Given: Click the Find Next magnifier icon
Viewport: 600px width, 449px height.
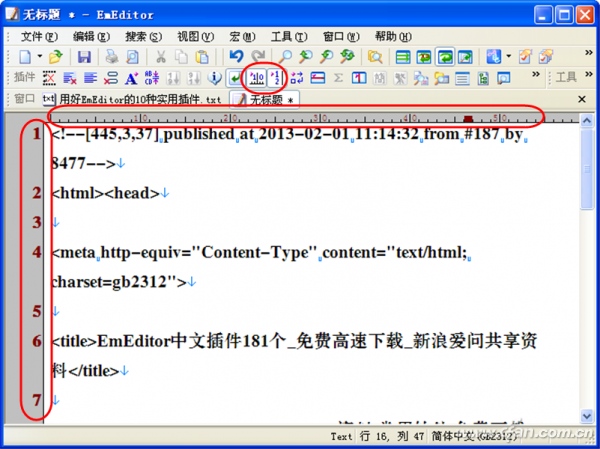Looking at the screenshot, I should tap(306, 57).
